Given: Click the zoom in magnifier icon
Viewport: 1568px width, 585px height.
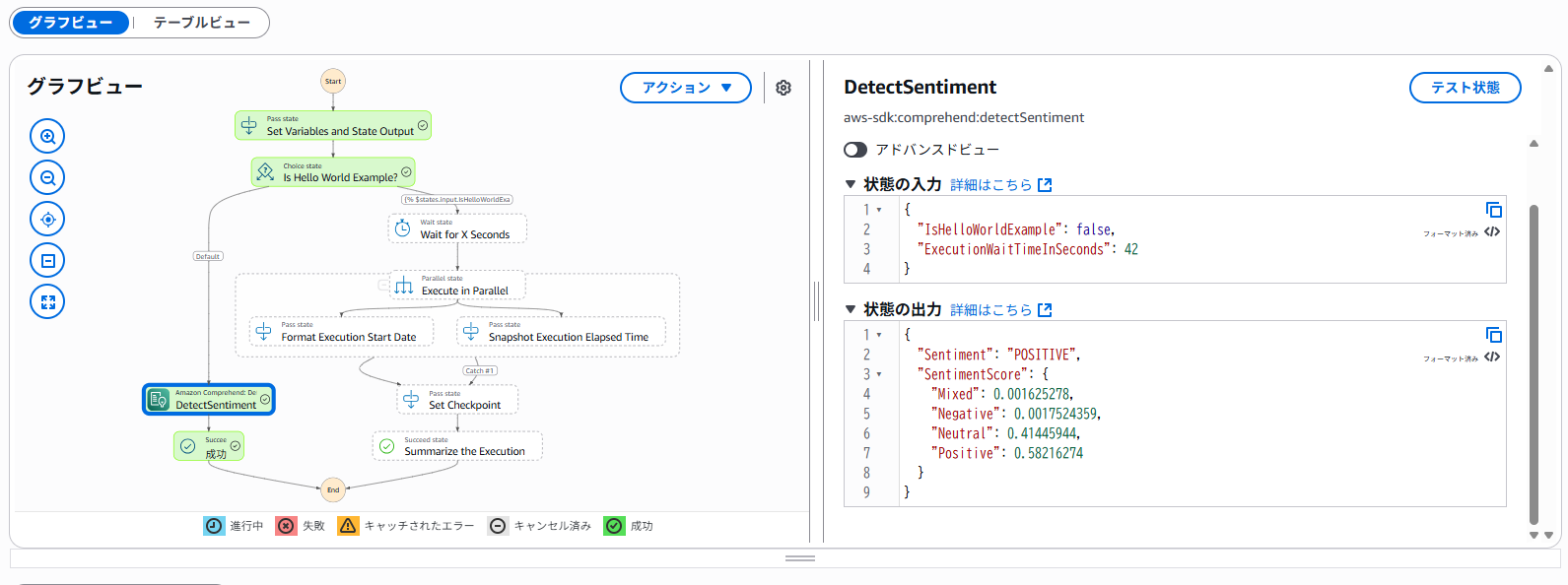Looking at the screenshot, I should 47,136.
